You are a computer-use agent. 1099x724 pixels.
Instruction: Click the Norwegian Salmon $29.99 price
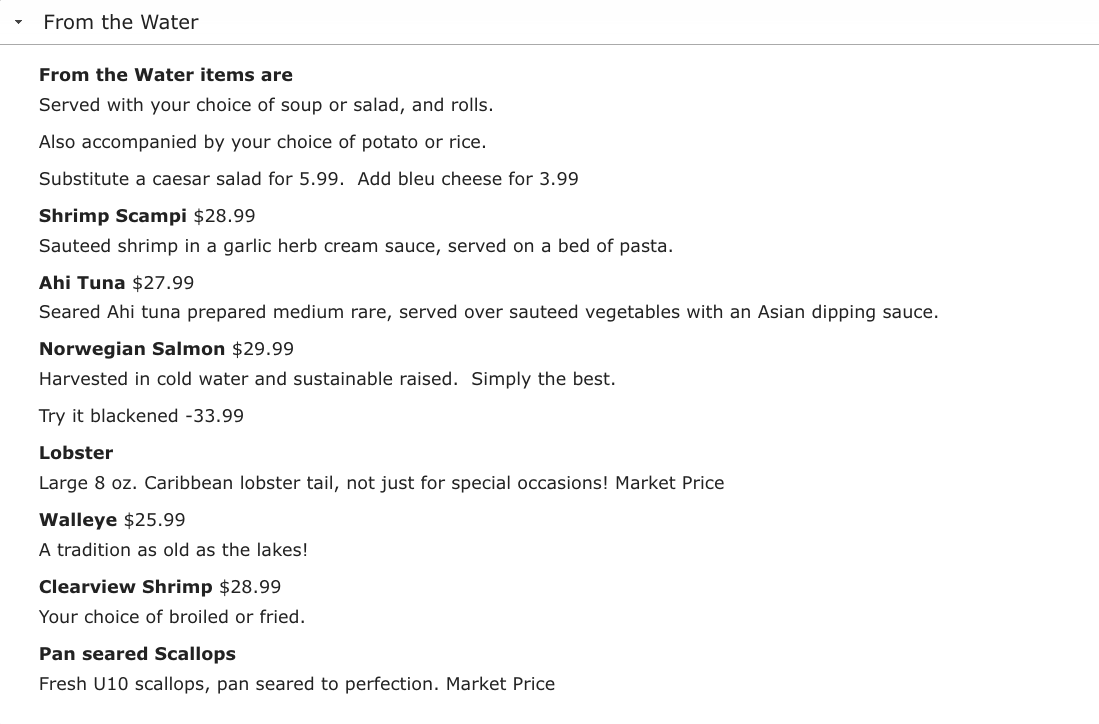click(x=263, y=349)
